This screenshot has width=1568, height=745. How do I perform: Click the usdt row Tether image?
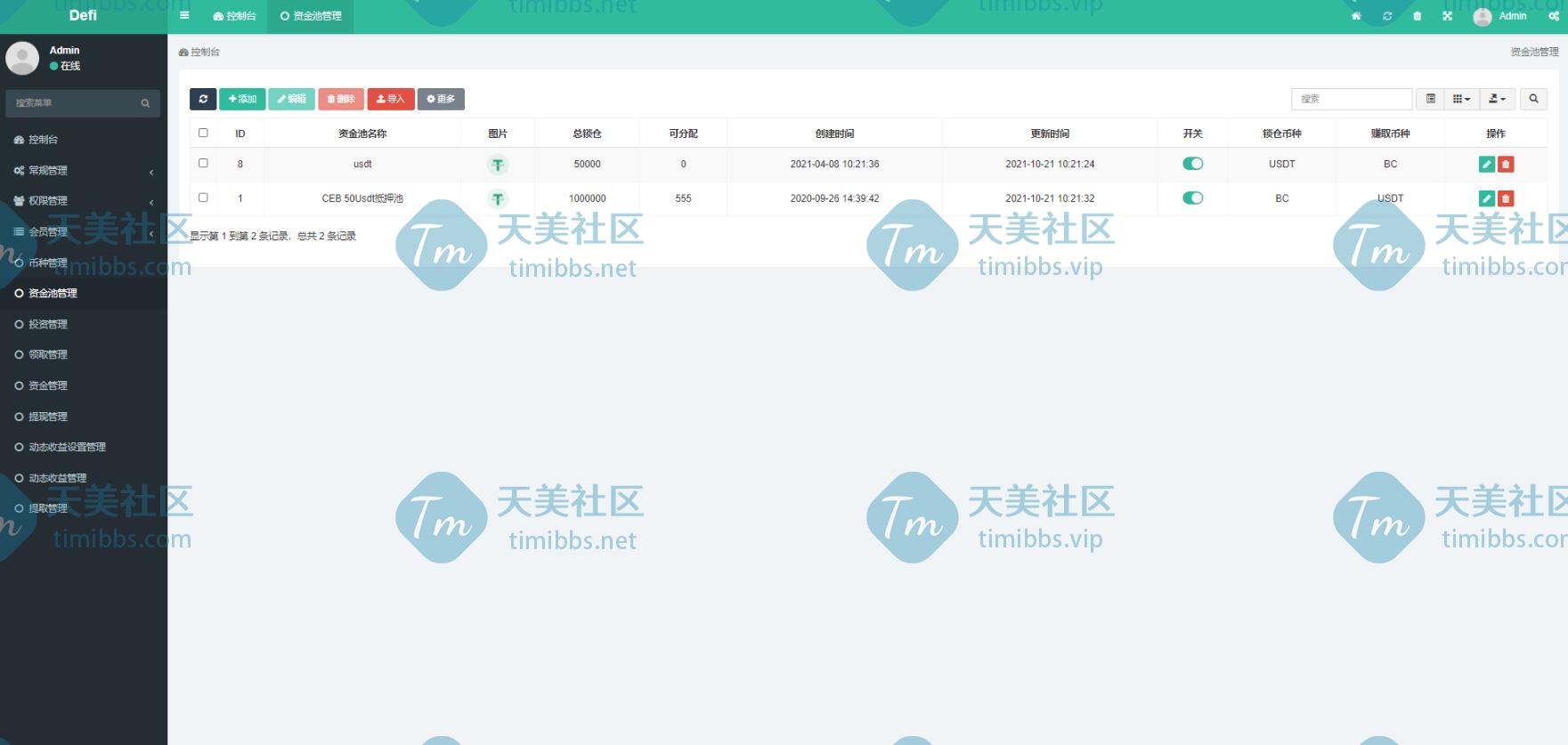pos(498,165)
